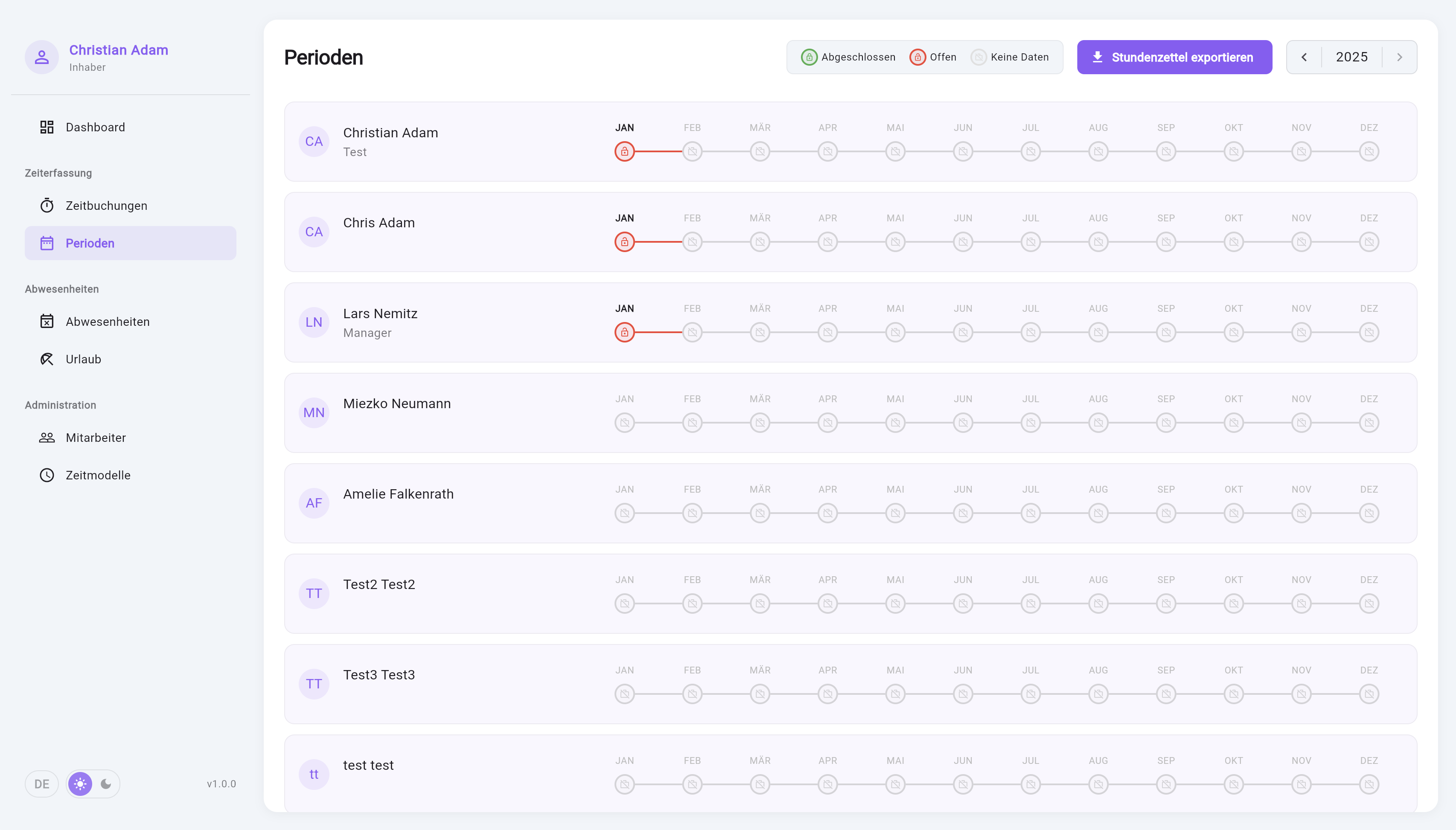Click Stundenzettel exportieren button
1456x830 pixels.
pos(1174,57)
